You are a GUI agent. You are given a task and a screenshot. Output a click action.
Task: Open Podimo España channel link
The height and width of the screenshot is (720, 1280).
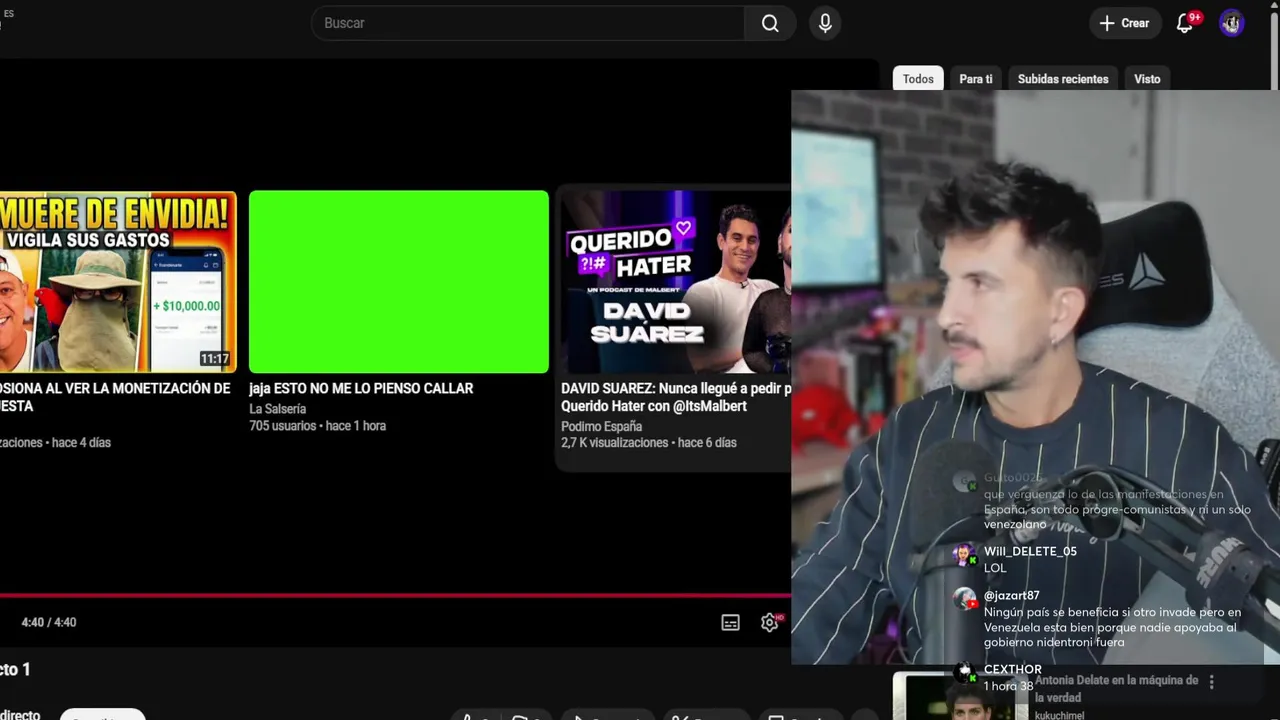pyautogui.click(x=601, y=427)
